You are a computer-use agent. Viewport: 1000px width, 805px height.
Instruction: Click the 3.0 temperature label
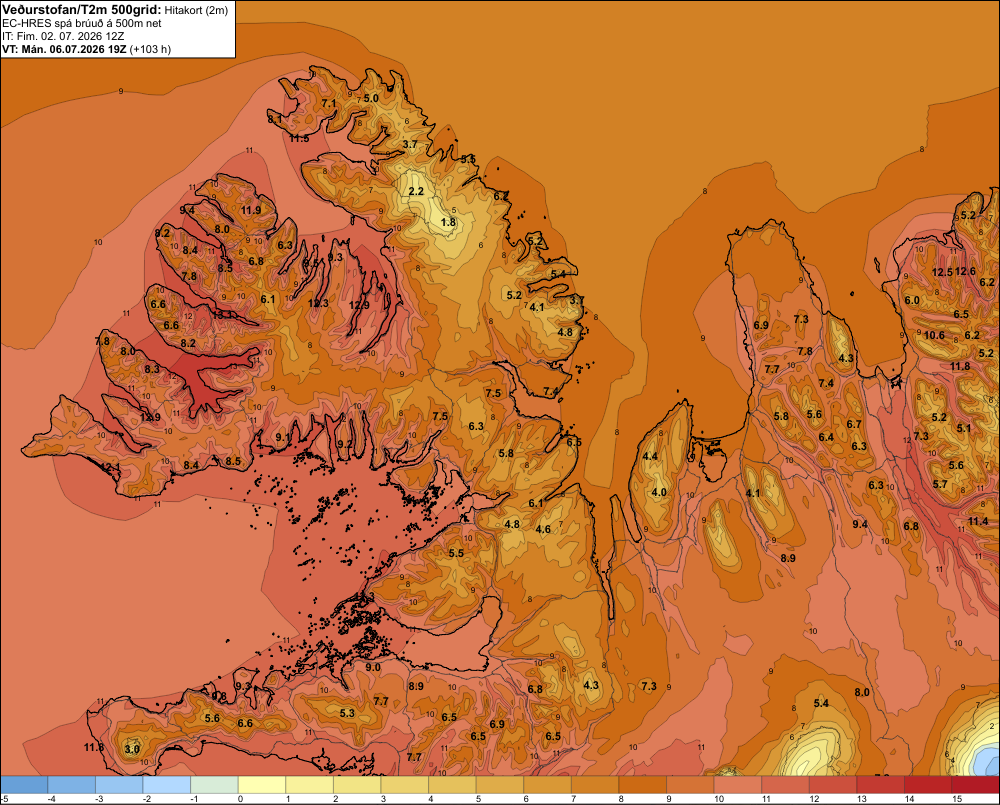pyautogui.click(x=132, y=749)
